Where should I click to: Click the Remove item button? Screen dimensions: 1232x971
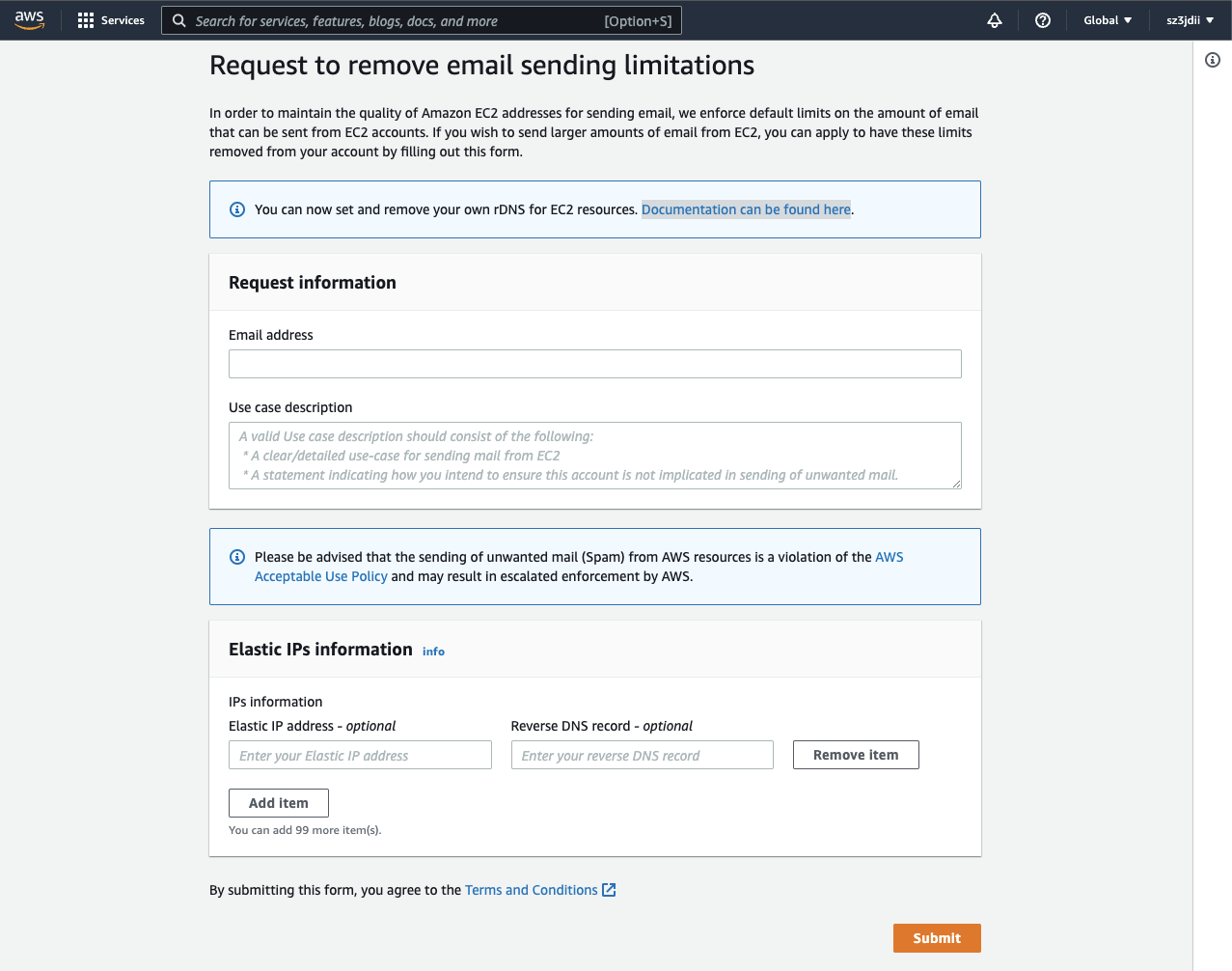click(855, 754)
